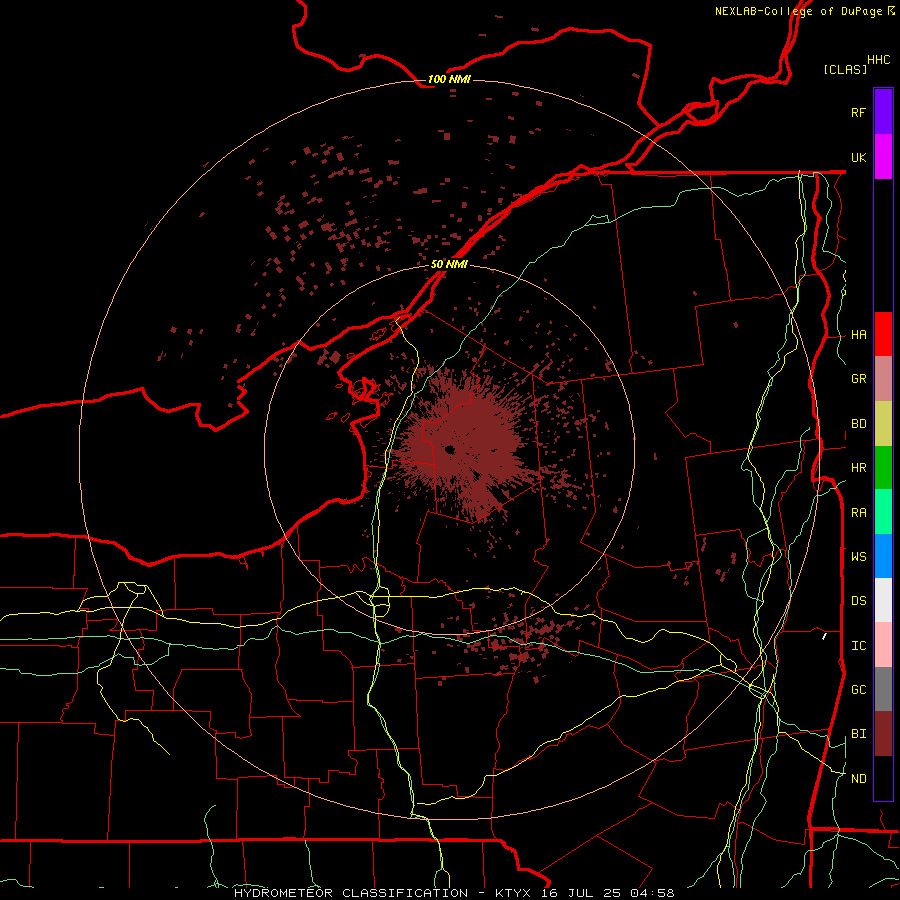
Task: Click the WS blue legend swatch
Action: pyautogui.click(x=883, y=556)
